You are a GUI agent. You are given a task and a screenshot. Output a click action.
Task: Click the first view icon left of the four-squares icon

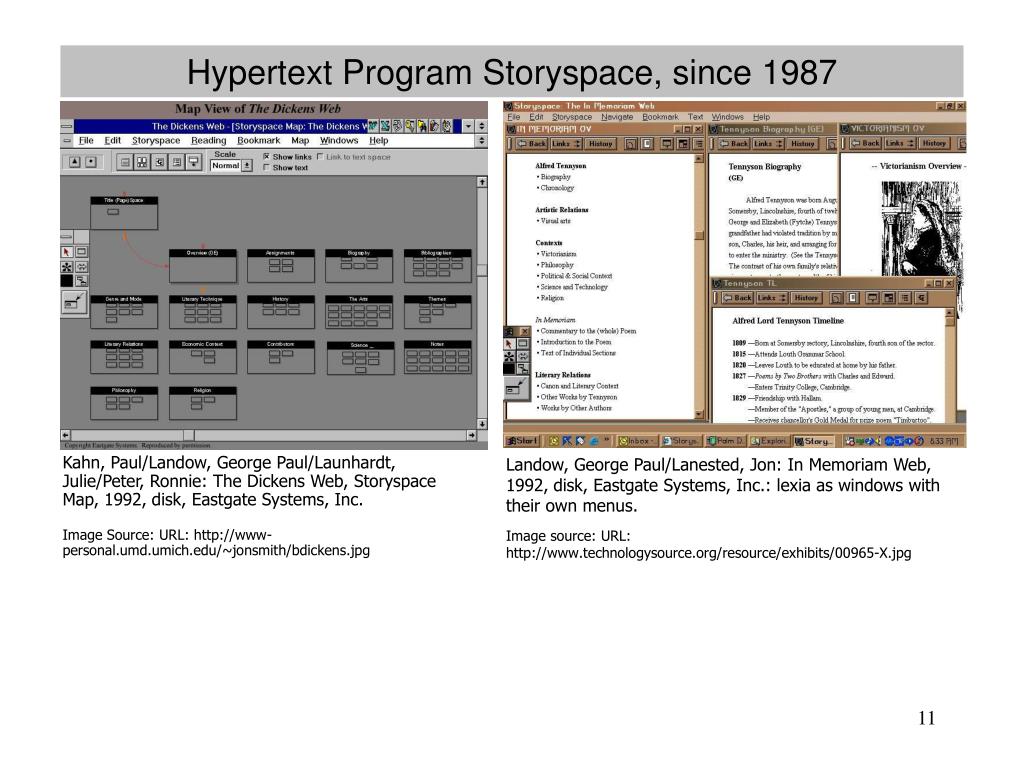tap(125, 162)
